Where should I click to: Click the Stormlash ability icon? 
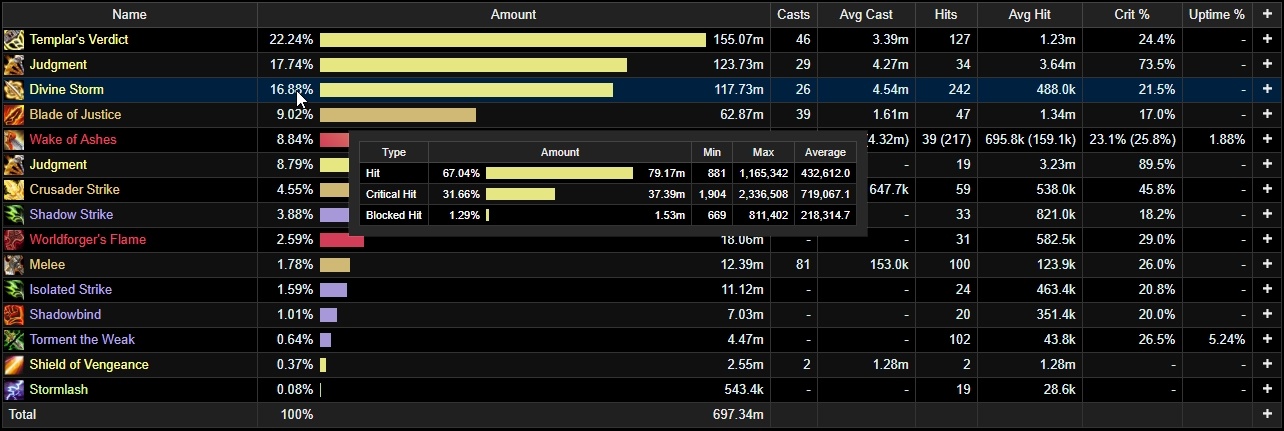[14, 390]
